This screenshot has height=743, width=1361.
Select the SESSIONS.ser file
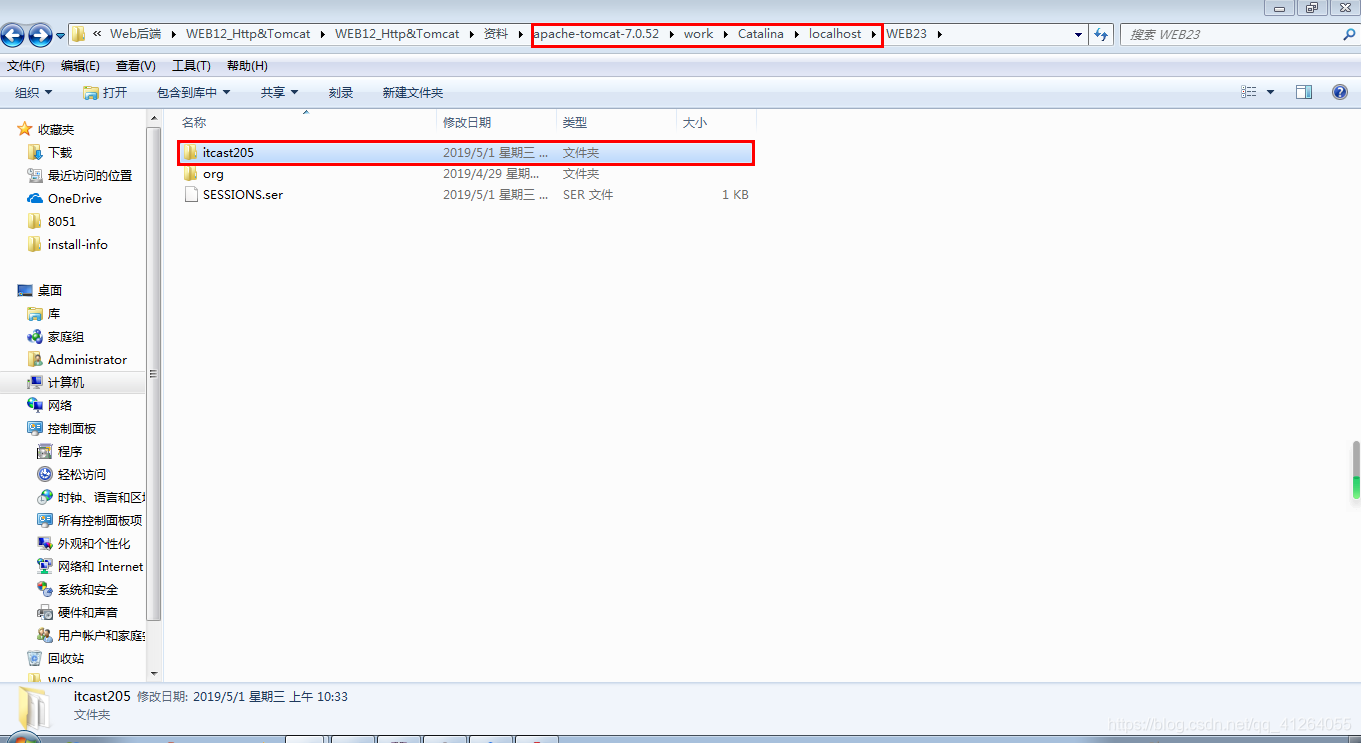pyautogui.click(x=466, y=195)
